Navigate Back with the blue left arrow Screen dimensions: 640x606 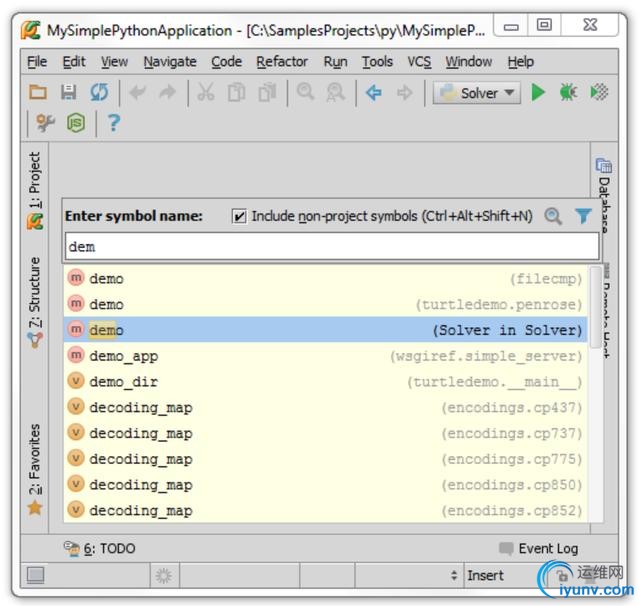(373, 93)
